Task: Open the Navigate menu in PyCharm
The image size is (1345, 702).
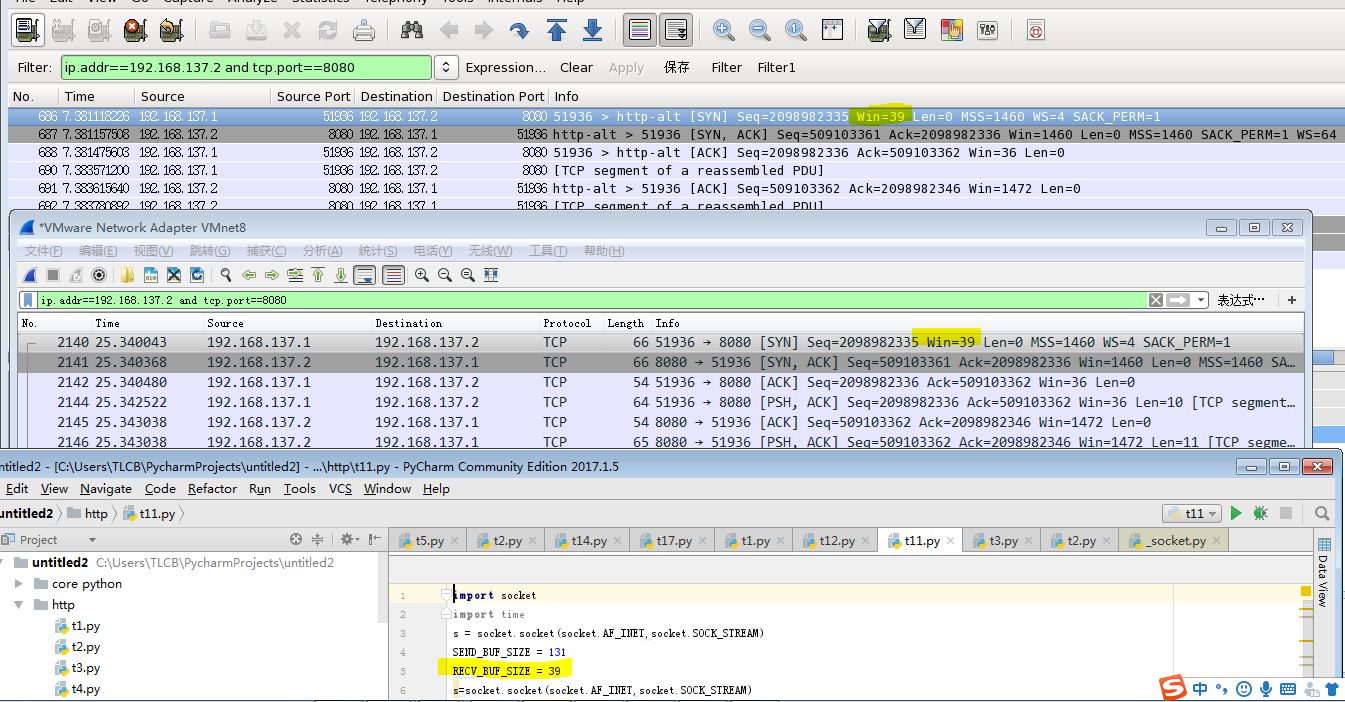Action: point(106,489)
